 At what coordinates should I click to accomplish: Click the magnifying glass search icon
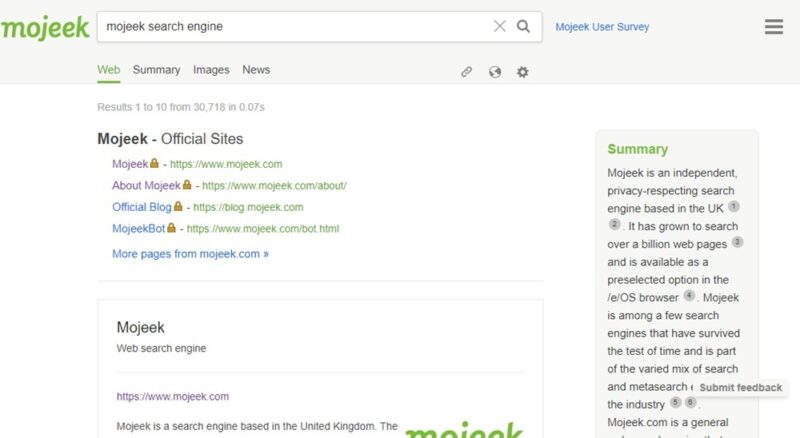(523, 26)
